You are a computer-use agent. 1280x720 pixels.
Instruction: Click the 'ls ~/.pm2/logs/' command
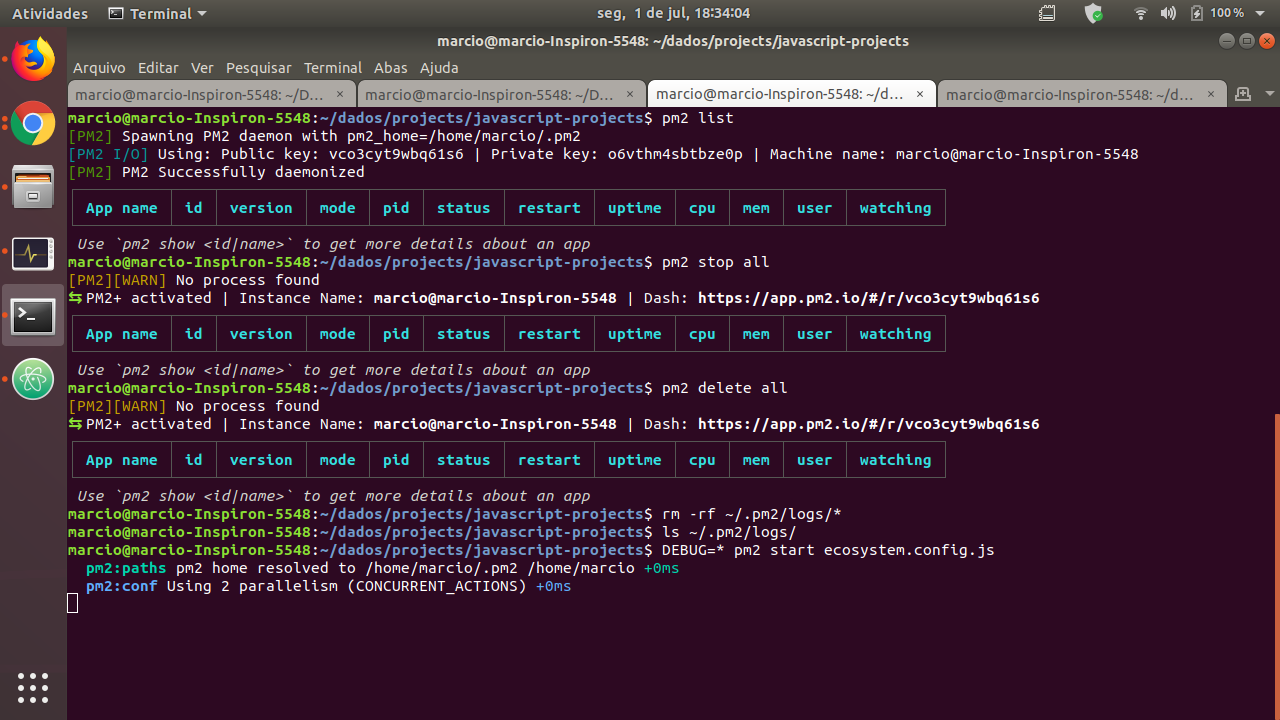click(730, 532)
